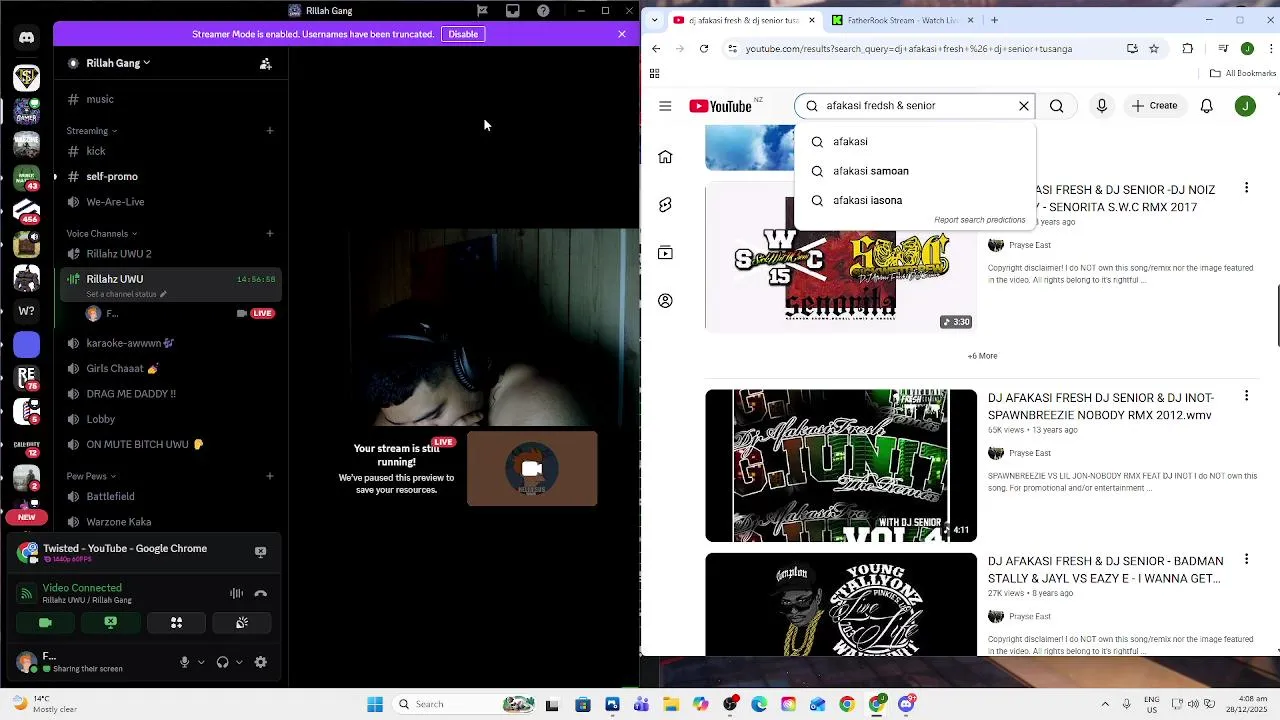Click Chrome apps grid shortcut in bookmarks bar

(654, 73)
